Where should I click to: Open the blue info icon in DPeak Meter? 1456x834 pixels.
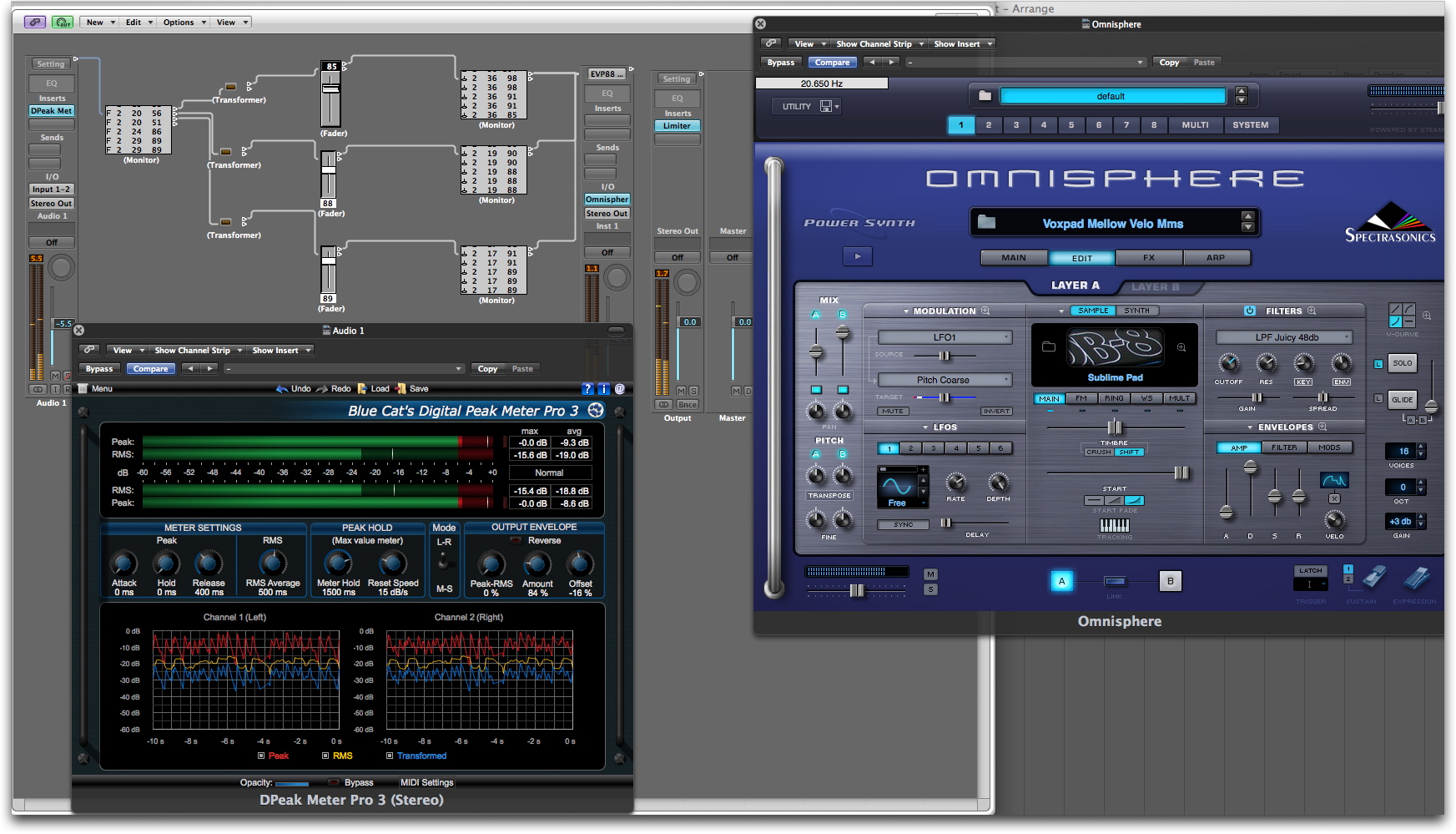pyautogui.click(x=603, y=389)
